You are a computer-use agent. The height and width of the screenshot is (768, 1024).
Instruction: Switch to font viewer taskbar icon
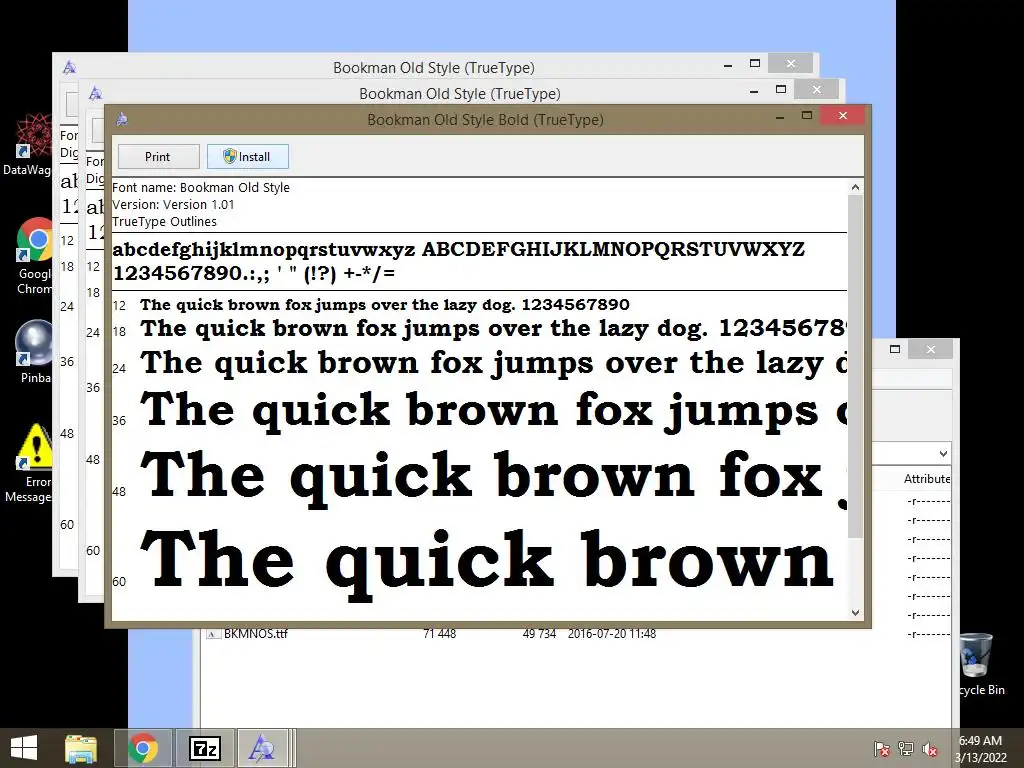263,748
